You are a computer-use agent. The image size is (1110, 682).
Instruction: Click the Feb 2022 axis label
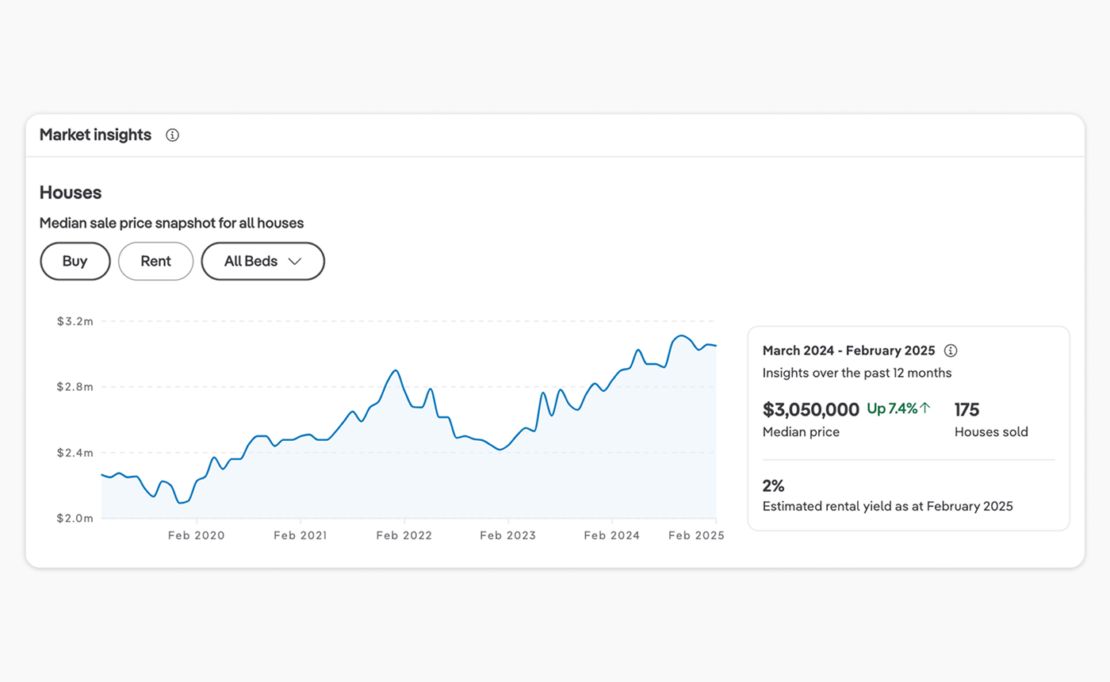pos(404,535)
